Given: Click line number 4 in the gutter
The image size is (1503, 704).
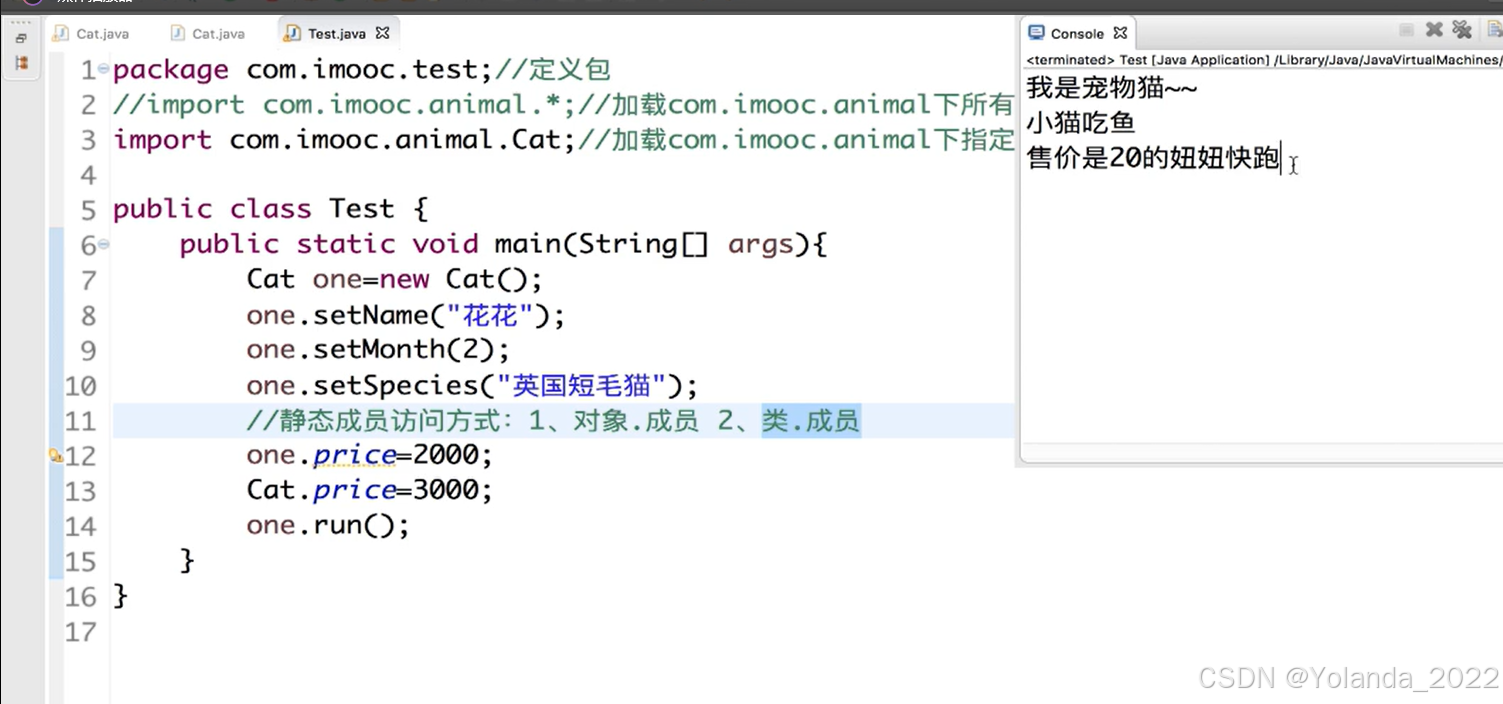Looking at the screenshot, I should (x=88, y=175).
